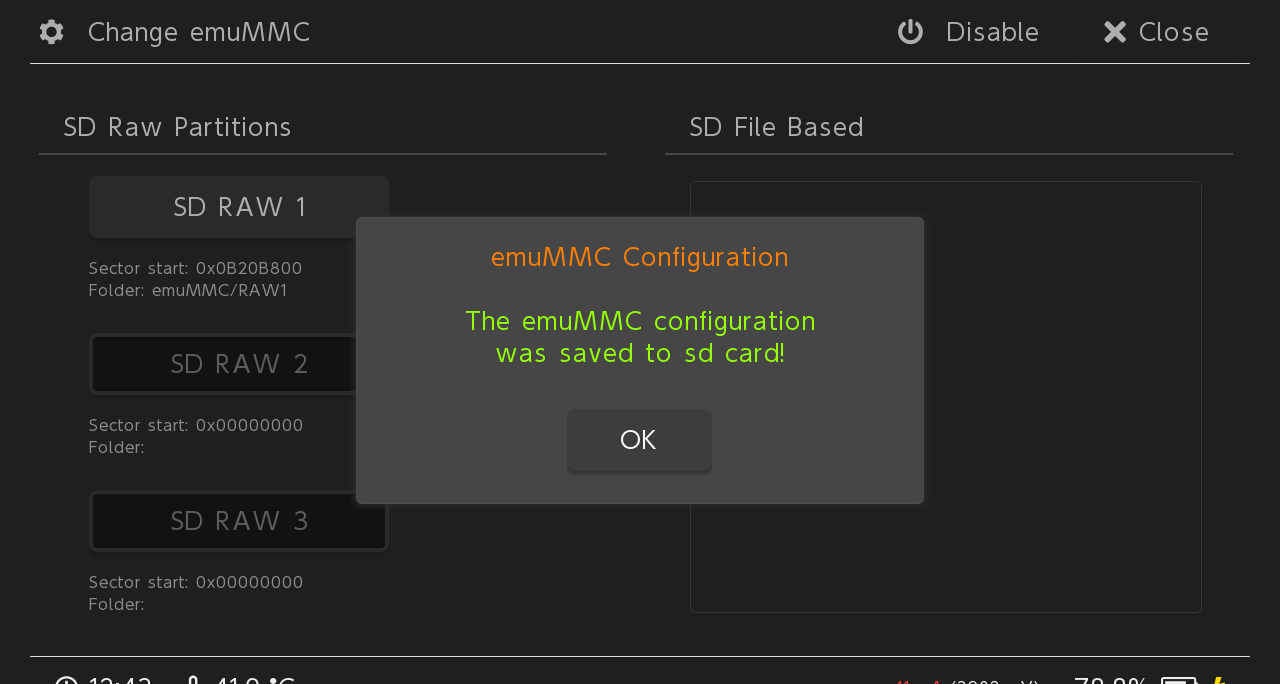1280x684 pixels.
Task: Click the emuMMC/RAW1 folder text
Action: pyautogui.click(x=220, y=291)
